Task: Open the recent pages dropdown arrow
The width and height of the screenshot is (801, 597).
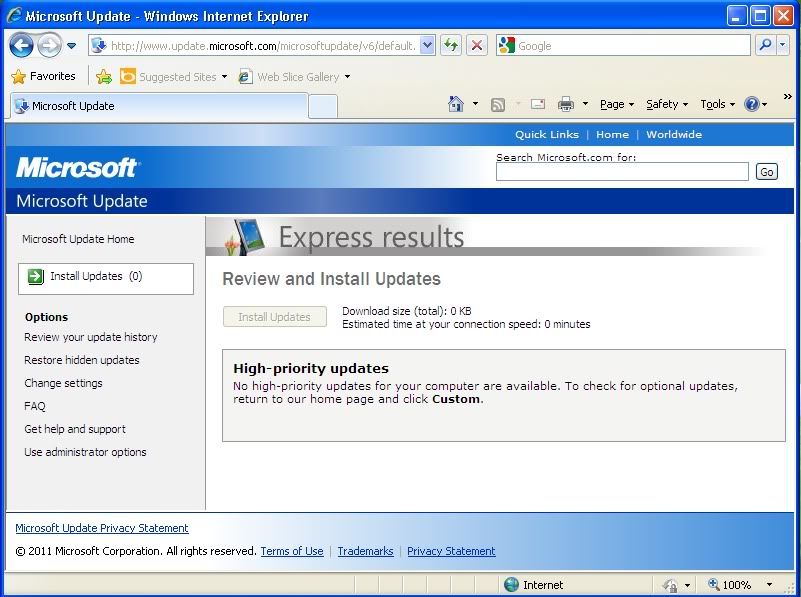Action: [x=72, y=46]
